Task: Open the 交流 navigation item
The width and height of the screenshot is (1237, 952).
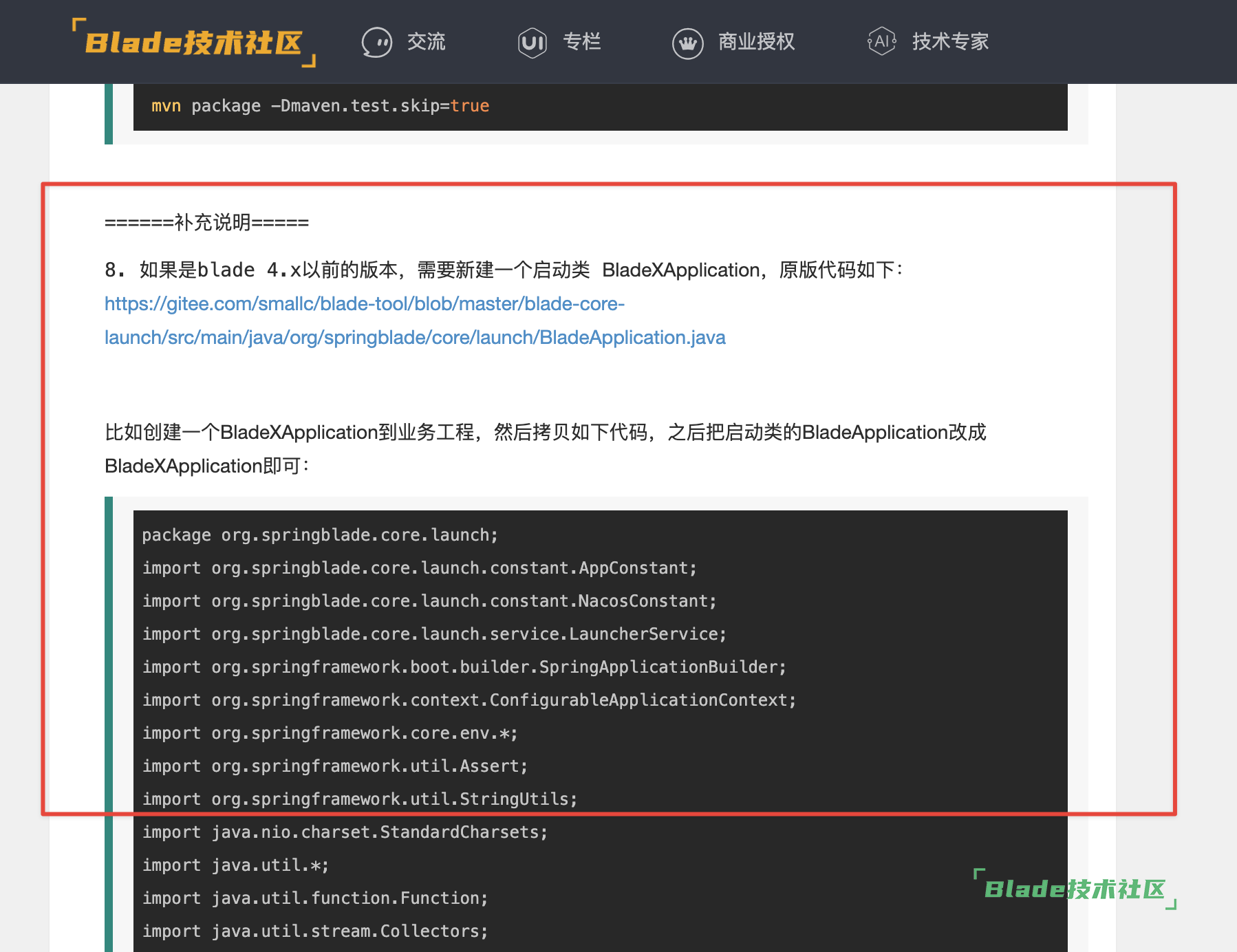Action: (x=427, y=42)
